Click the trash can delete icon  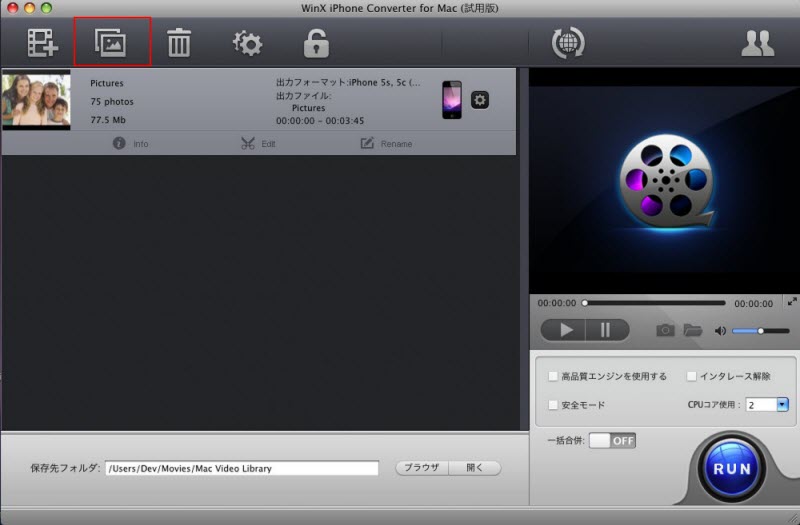(x=179, y=43)
